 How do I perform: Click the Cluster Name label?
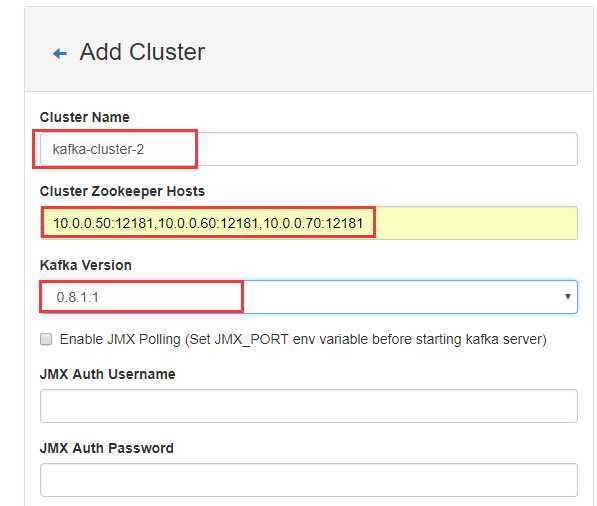pos(85,117)
